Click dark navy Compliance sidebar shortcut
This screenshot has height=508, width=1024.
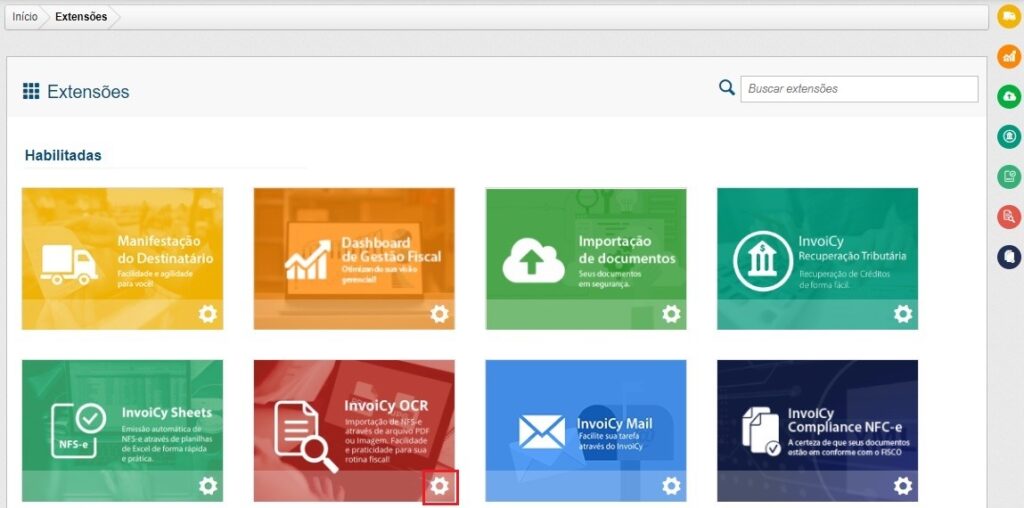tap(1009, 256)
